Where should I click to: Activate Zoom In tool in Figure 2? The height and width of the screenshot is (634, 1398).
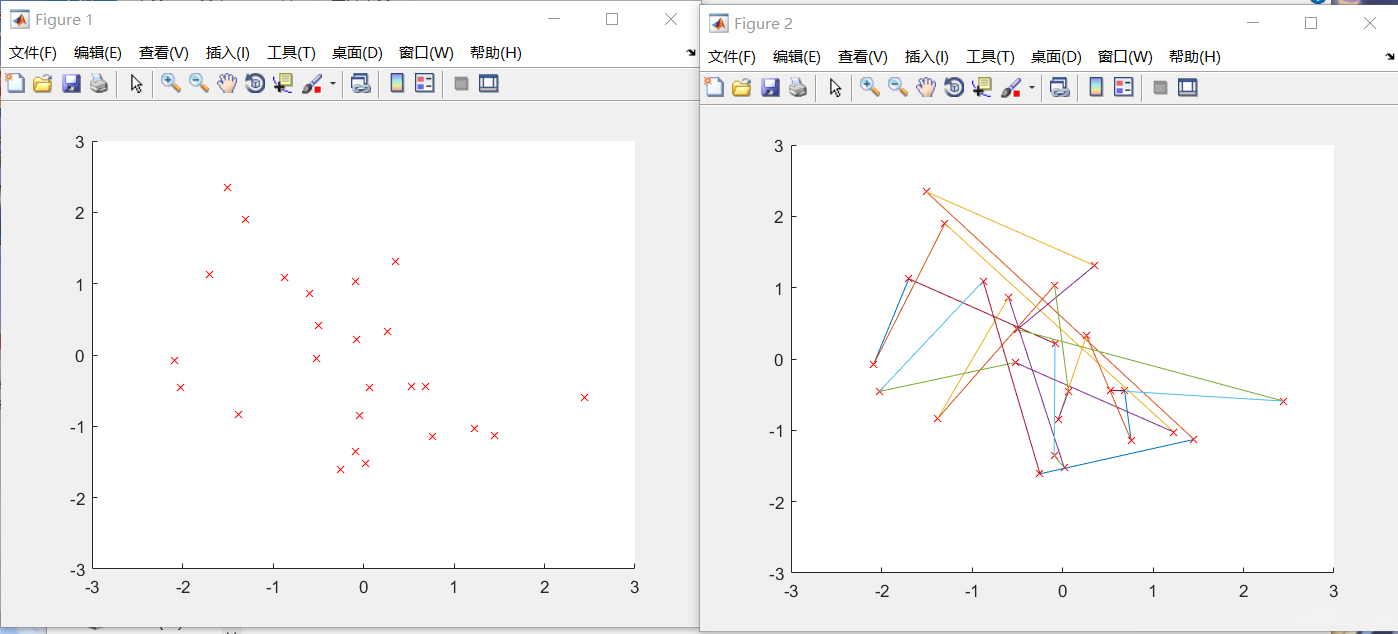tap(870, 88)
